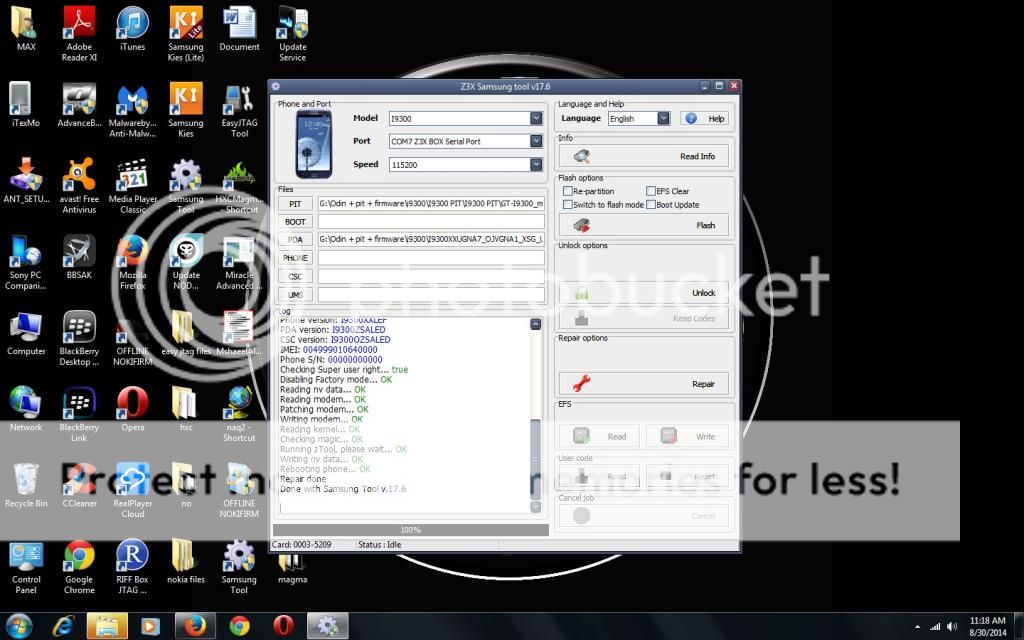Expand the Language dropdown showing English
1024x640 pixels.
click(663, 118)
